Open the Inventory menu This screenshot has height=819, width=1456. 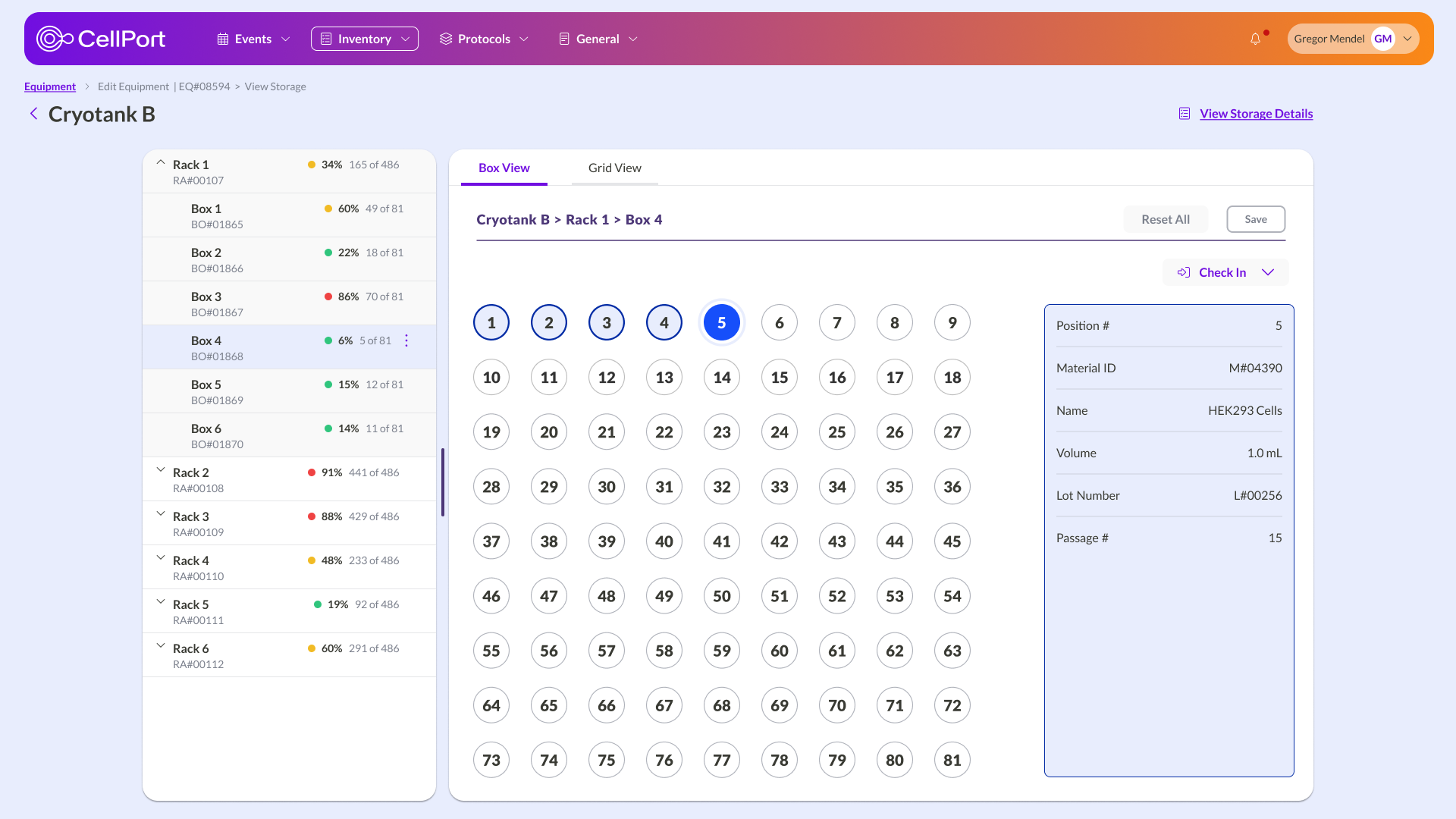click(x=364, y=39)
